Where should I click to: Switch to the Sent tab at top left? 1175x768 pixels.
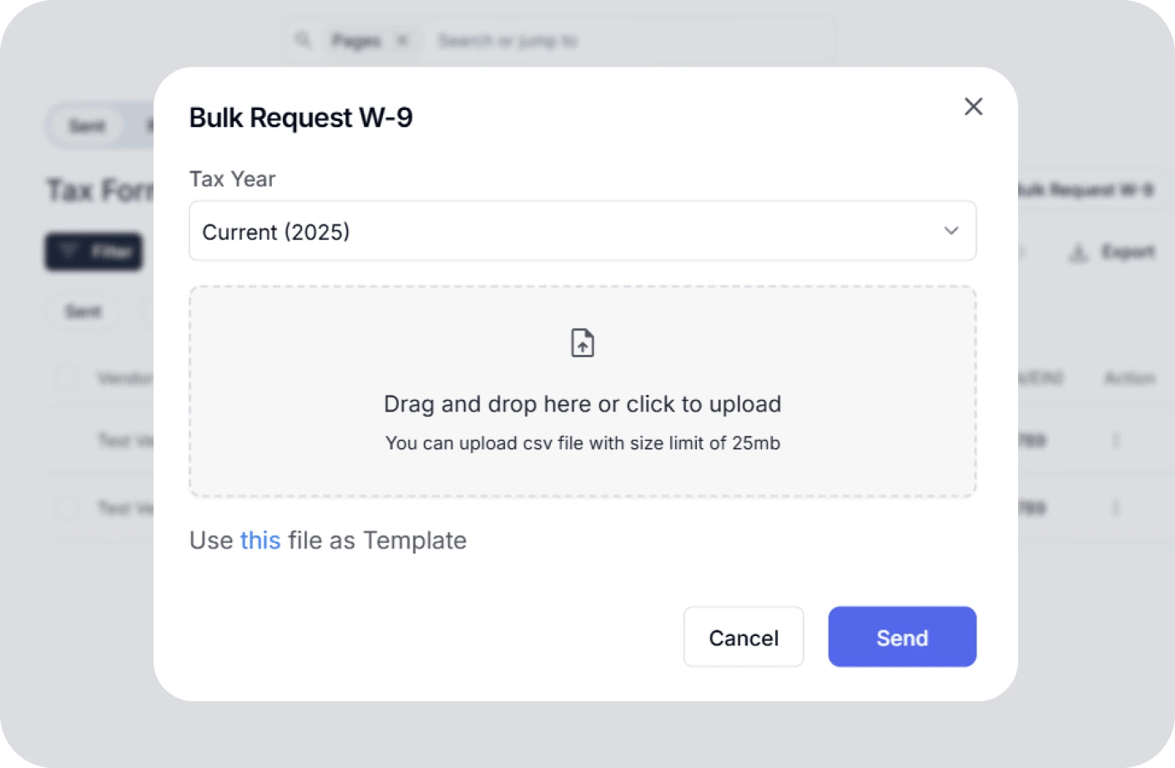click(86, 127)
